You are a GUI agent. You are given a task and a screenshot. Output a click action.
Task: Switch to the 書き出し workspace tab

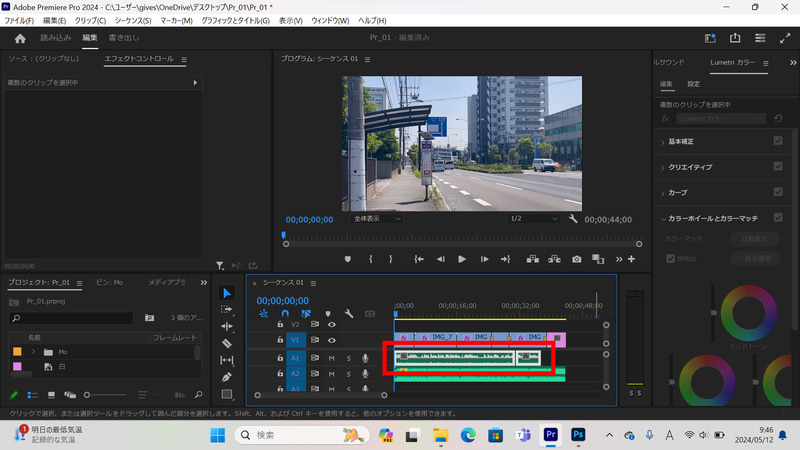click(x=124, y=38)
